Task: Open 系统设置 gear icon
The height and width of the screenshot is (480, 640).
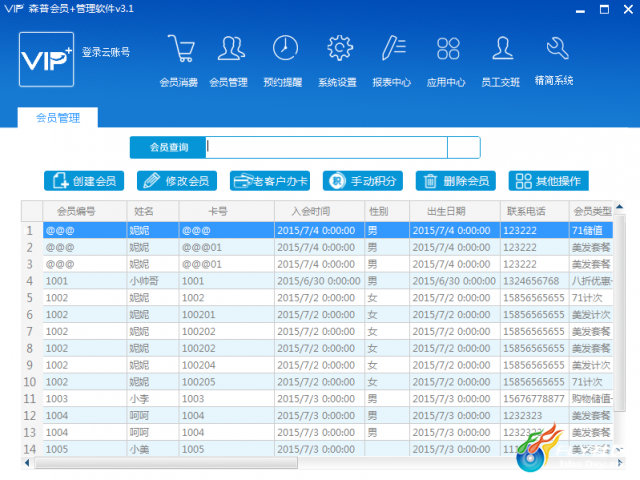Action: (x=340, y=48)
